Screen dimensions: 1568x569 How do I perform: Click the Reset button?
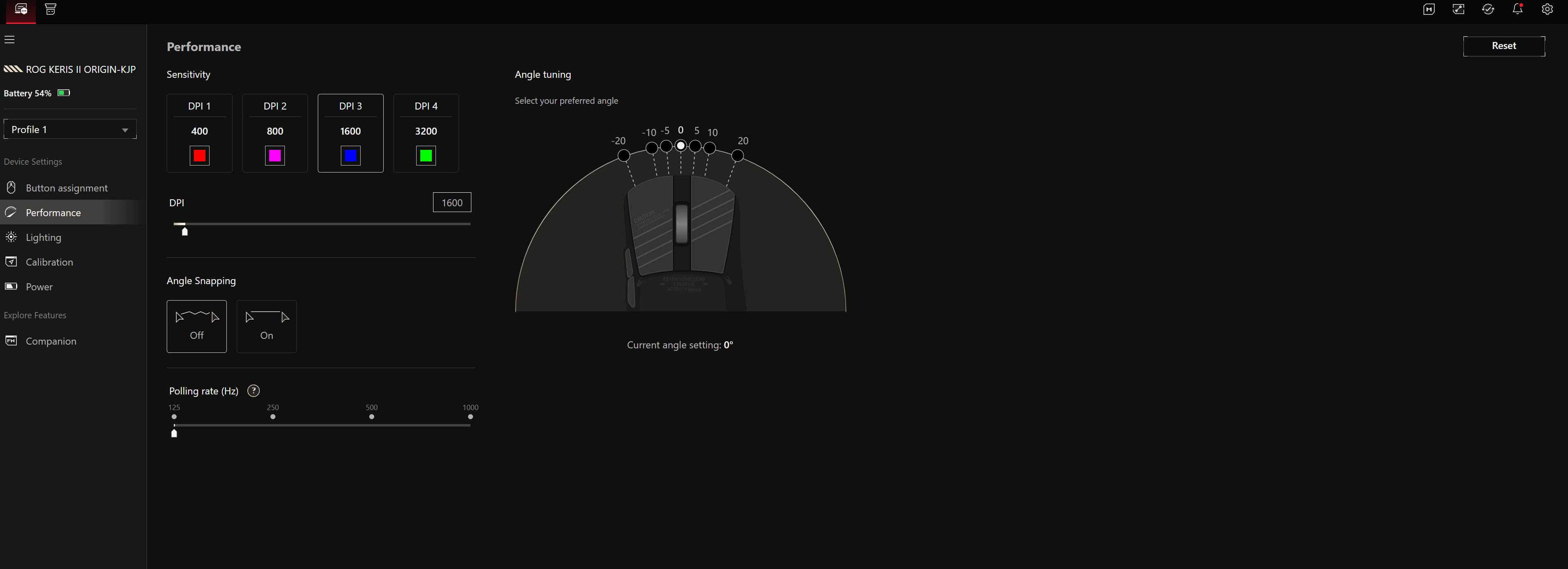(1503, 46)
